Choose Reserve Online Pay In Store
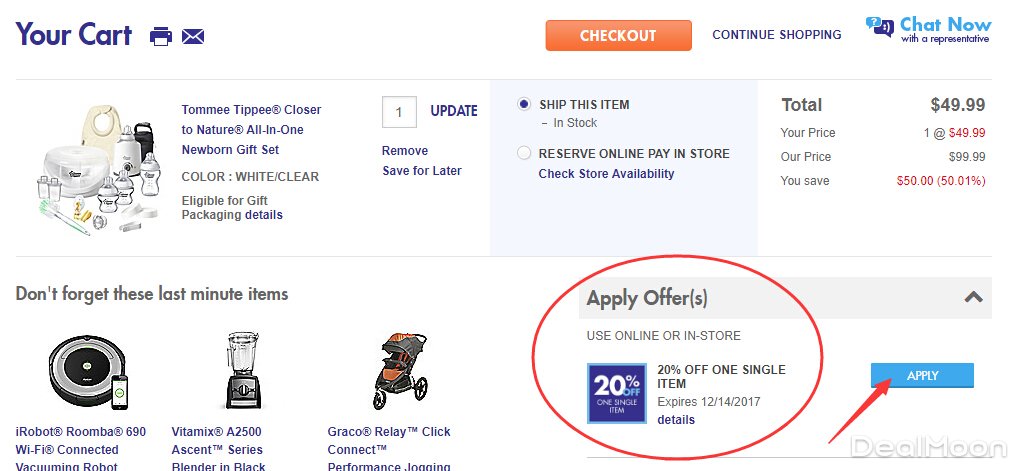1021x471 pixels. click(x=524, y=154)
